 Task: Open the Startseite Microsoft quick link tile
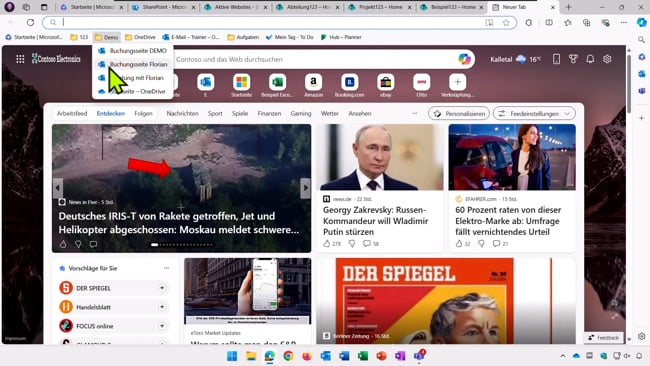click(241, 86)
